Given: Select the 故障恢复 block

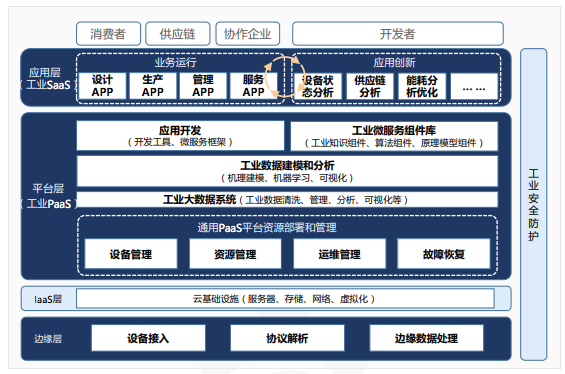Looking at the screenshot, I should coord(444,254).
